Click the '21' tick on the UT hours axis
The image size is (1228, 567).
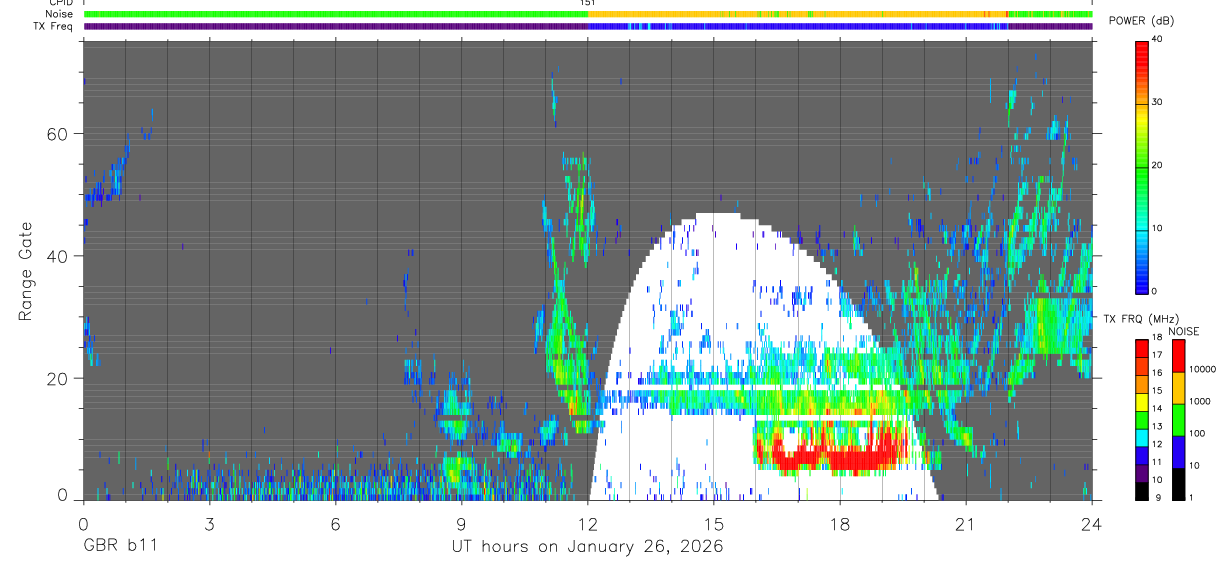click(965, 523)
